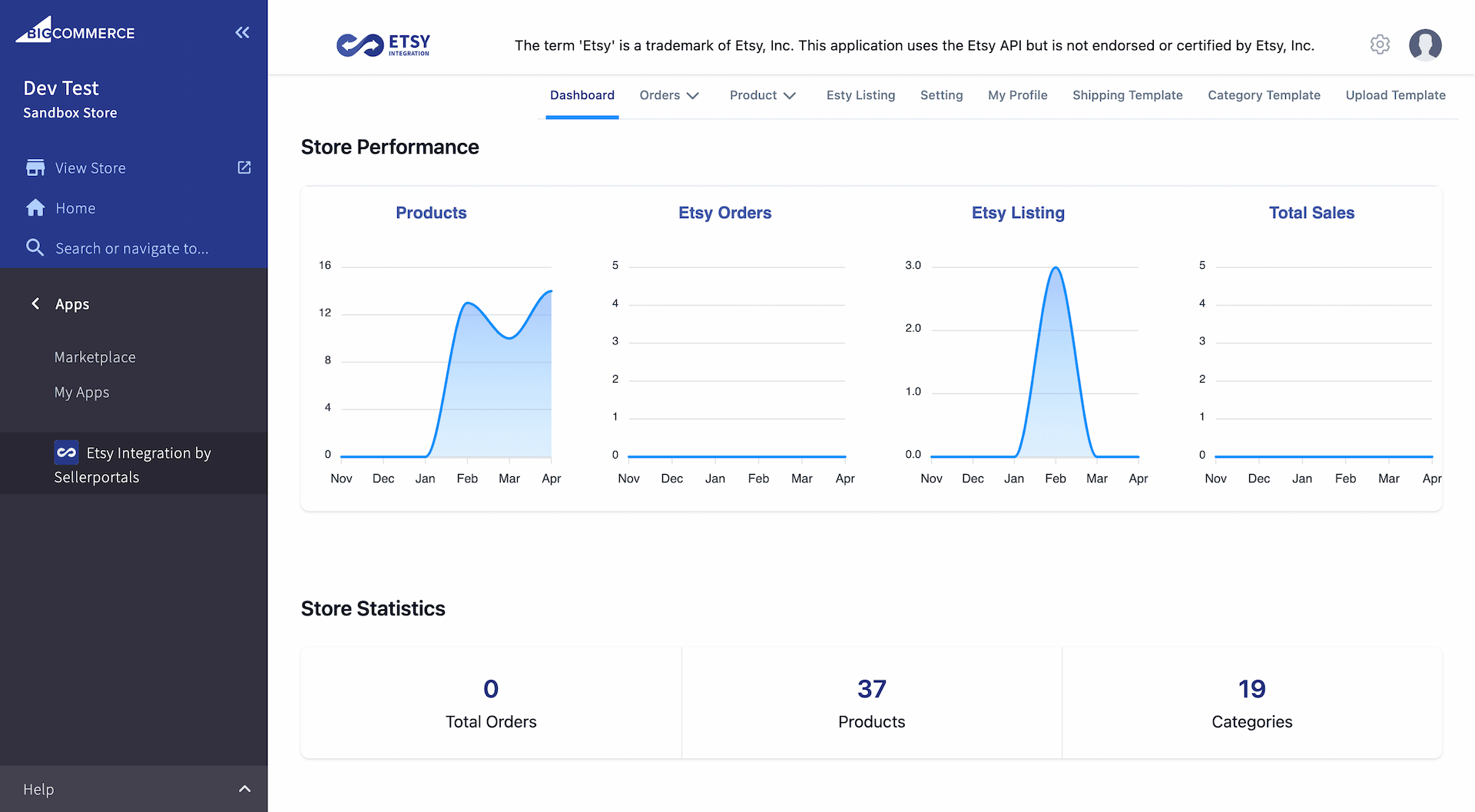1475x812 pixels.
Task: Open the Setting tab
Action: coord(942,95)
